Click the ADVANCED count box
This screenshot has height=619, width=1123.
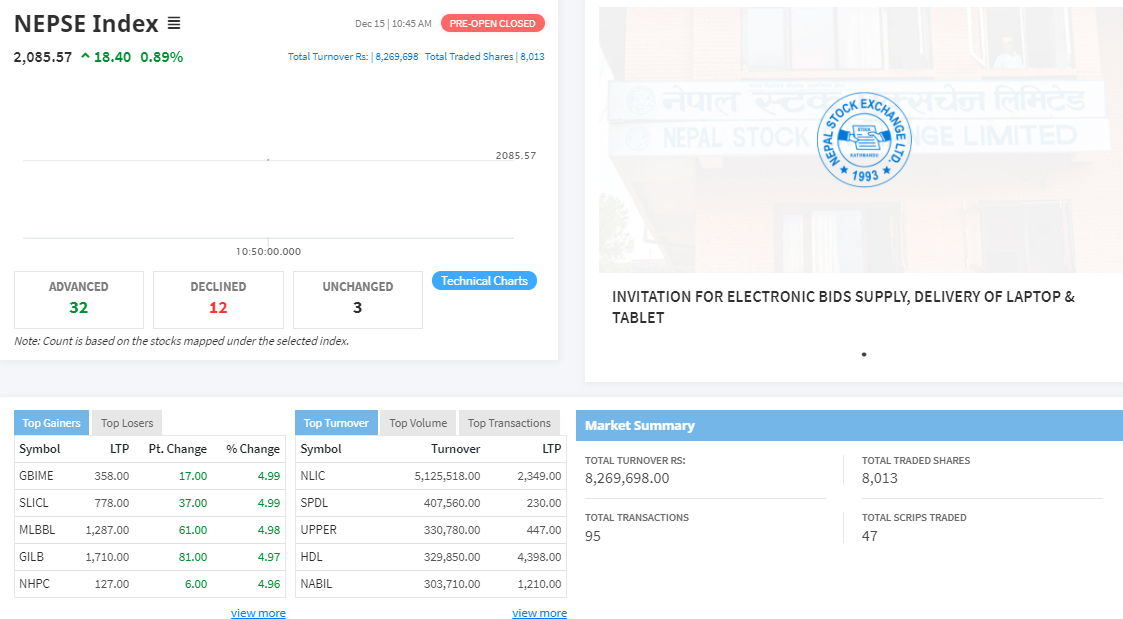(x=79, y=299)
